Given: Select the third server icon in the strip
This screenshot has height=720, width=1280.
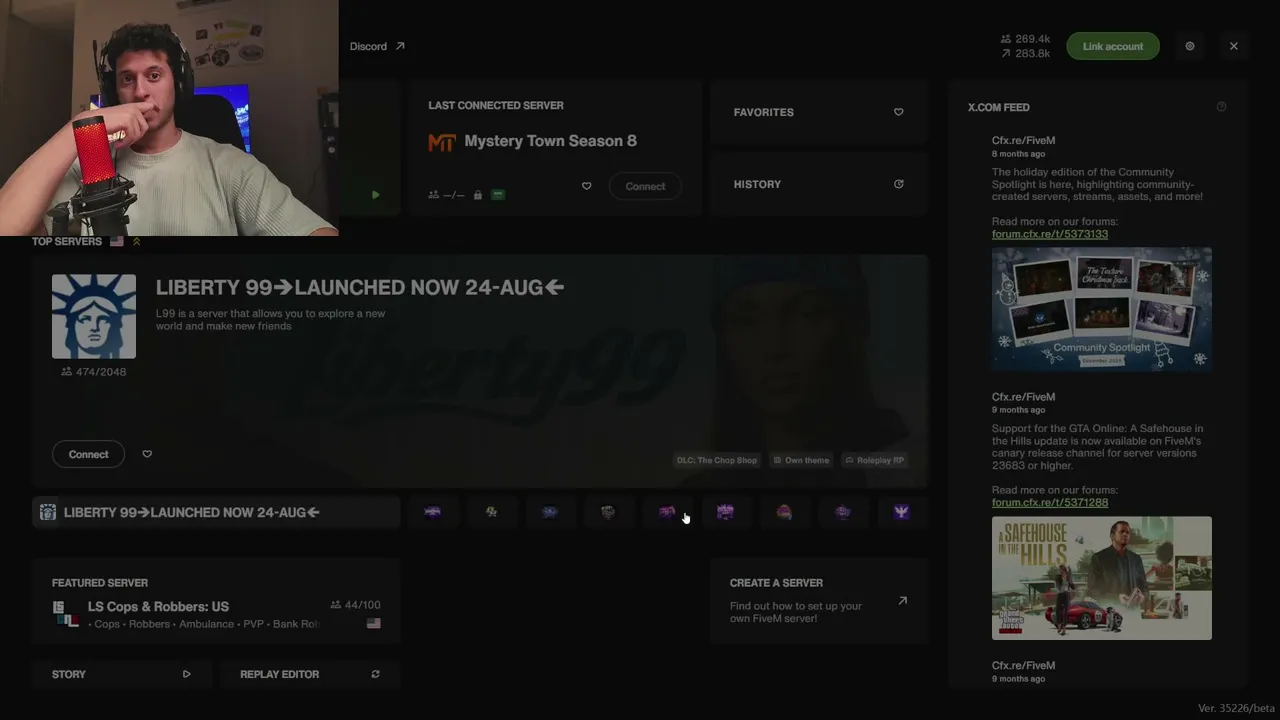Looking at the screenshot, I should coord(550,512).
